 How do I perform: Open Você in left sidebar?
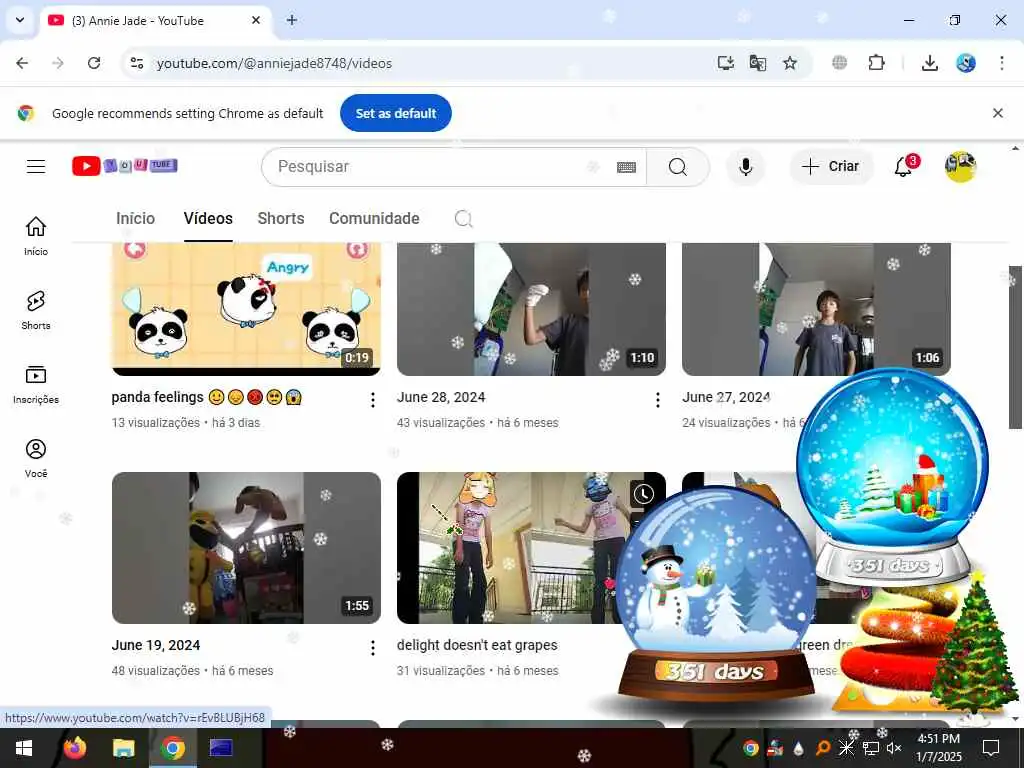[x=36, y=458]
